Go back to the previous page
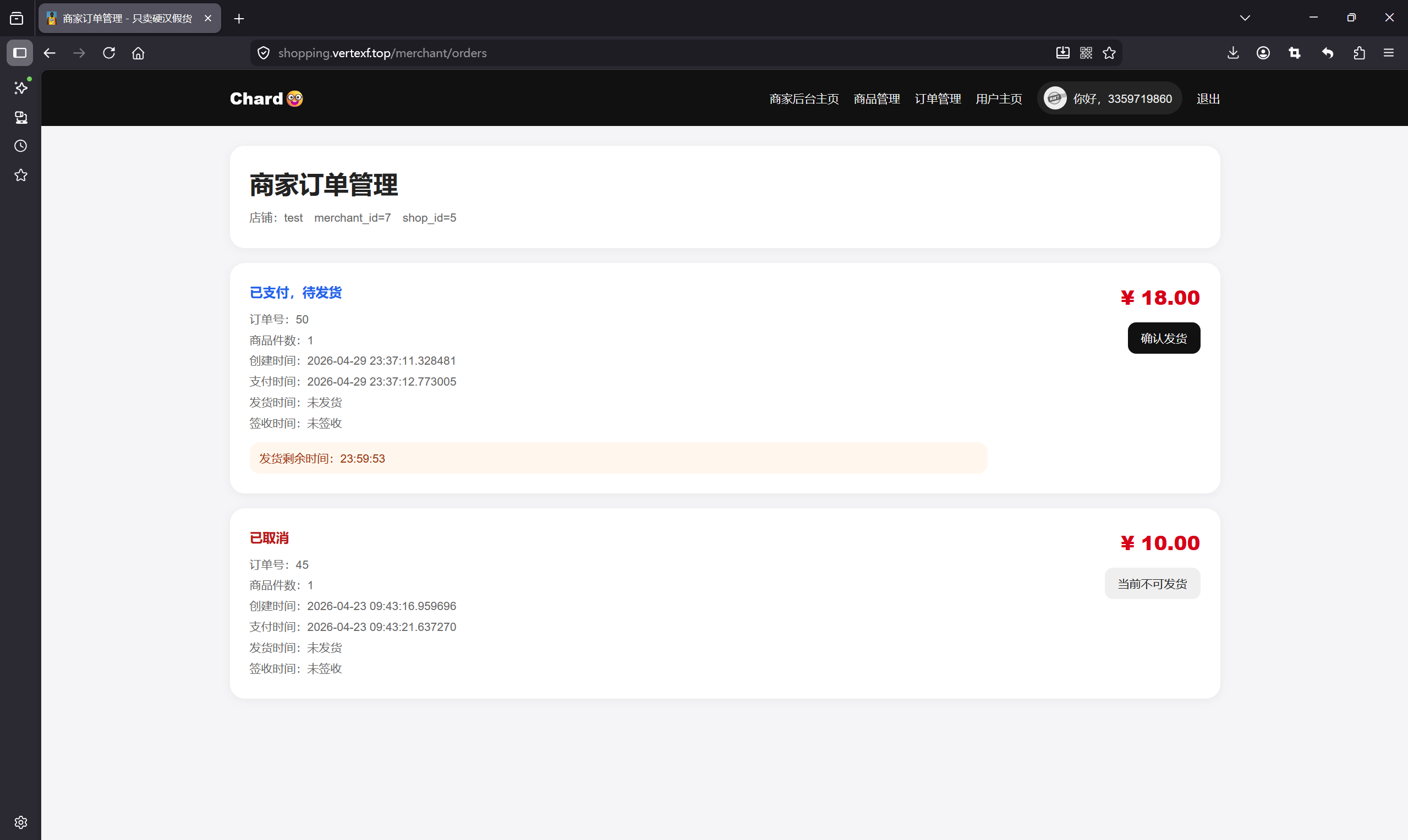The height and width of the screenshot is (840, 1408). tap(50, 53)
